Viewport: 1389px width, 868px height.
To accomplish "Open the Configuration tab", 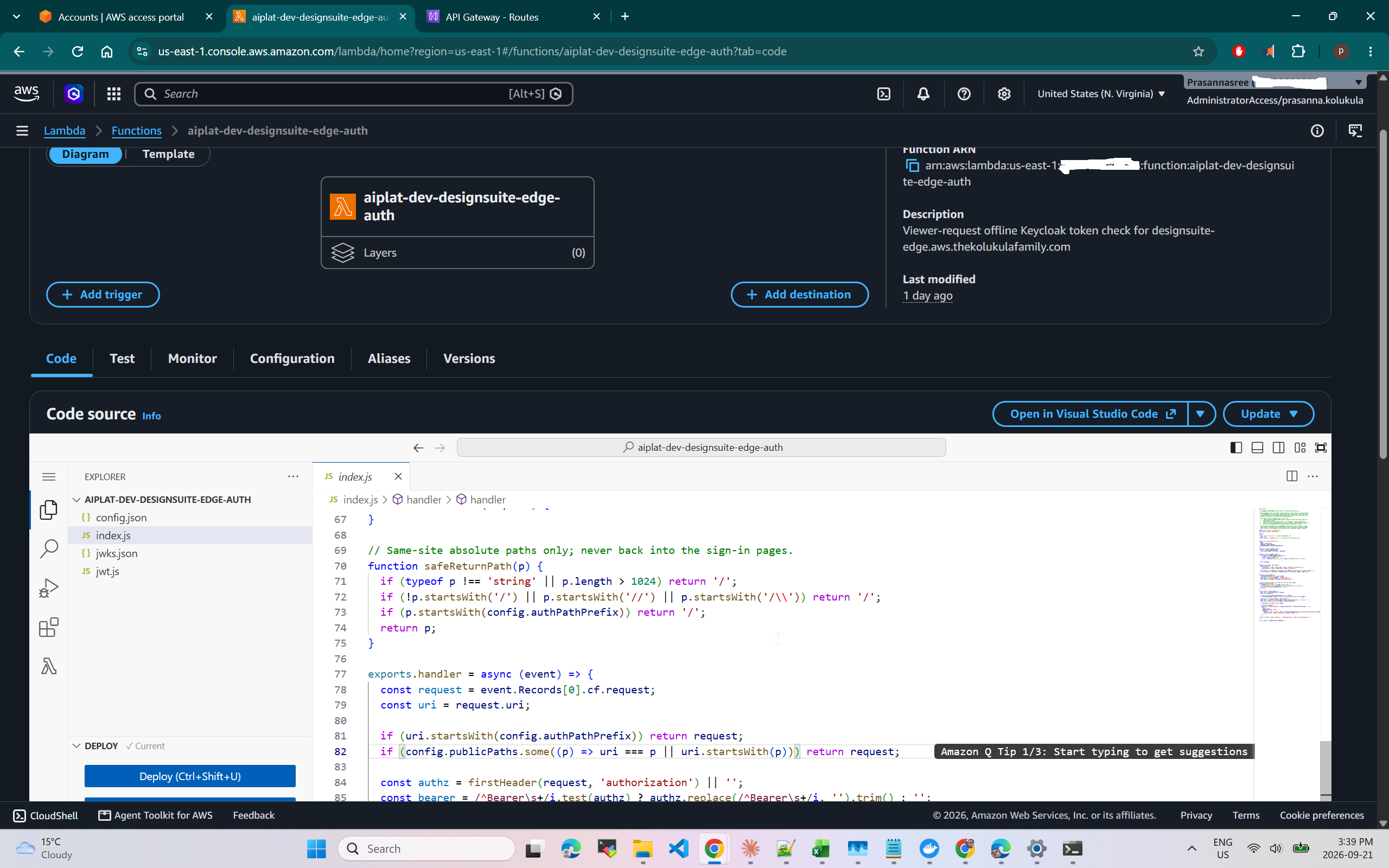I will [x=292, y=358].
